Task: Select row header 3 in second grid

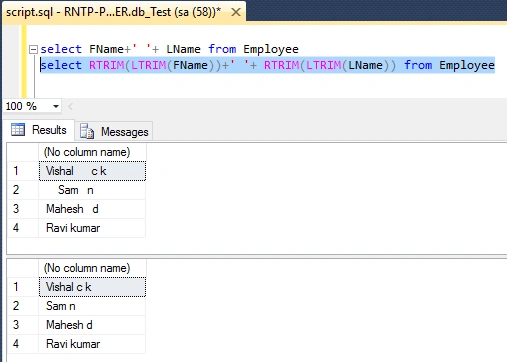Action: coord(23,325)
